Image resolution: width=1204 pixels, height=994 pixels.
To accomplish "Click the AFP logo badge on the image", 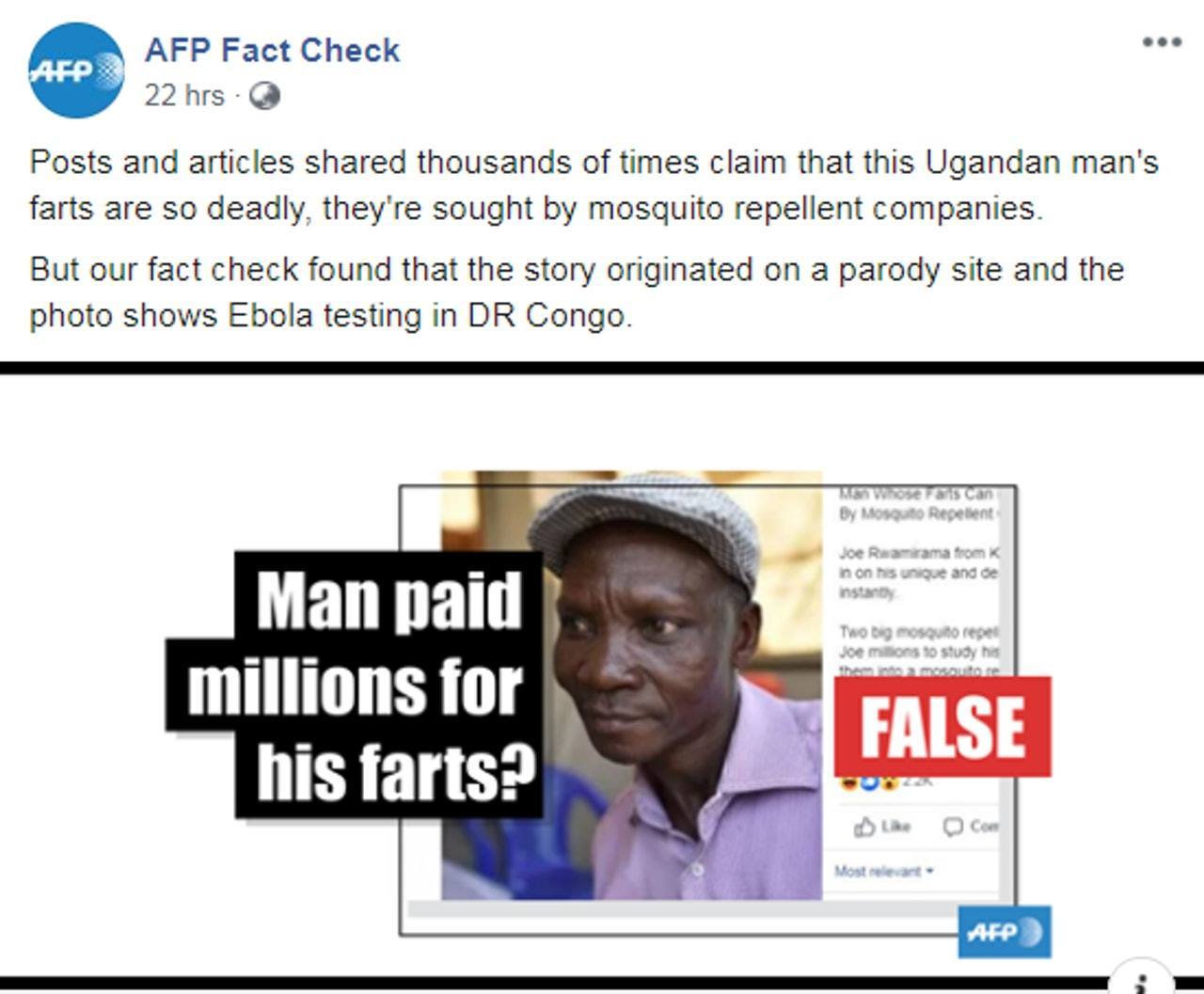I will [x=1005, y=932].
